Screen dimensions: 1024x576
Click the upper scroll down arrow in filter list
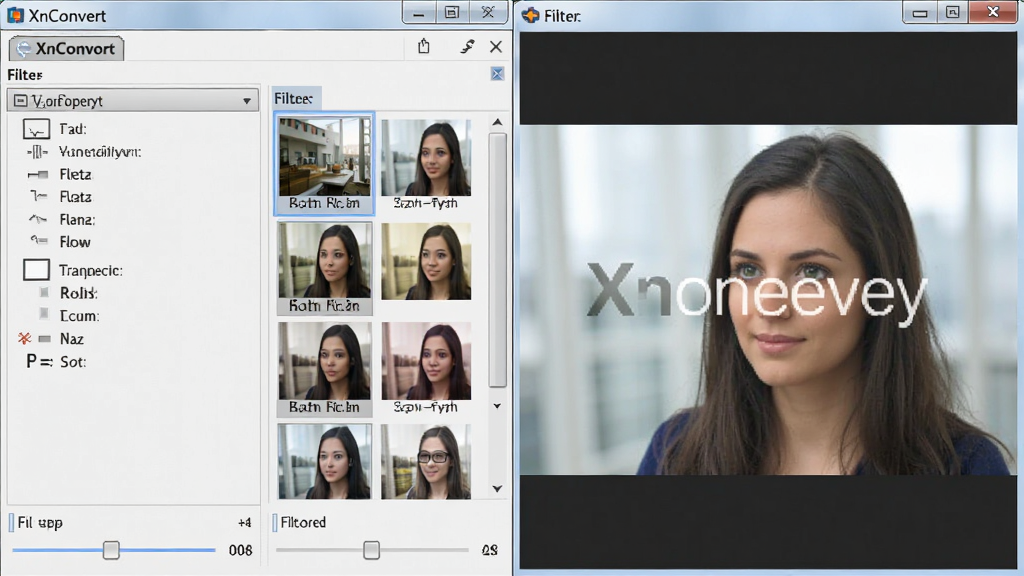tap(497, 406)
